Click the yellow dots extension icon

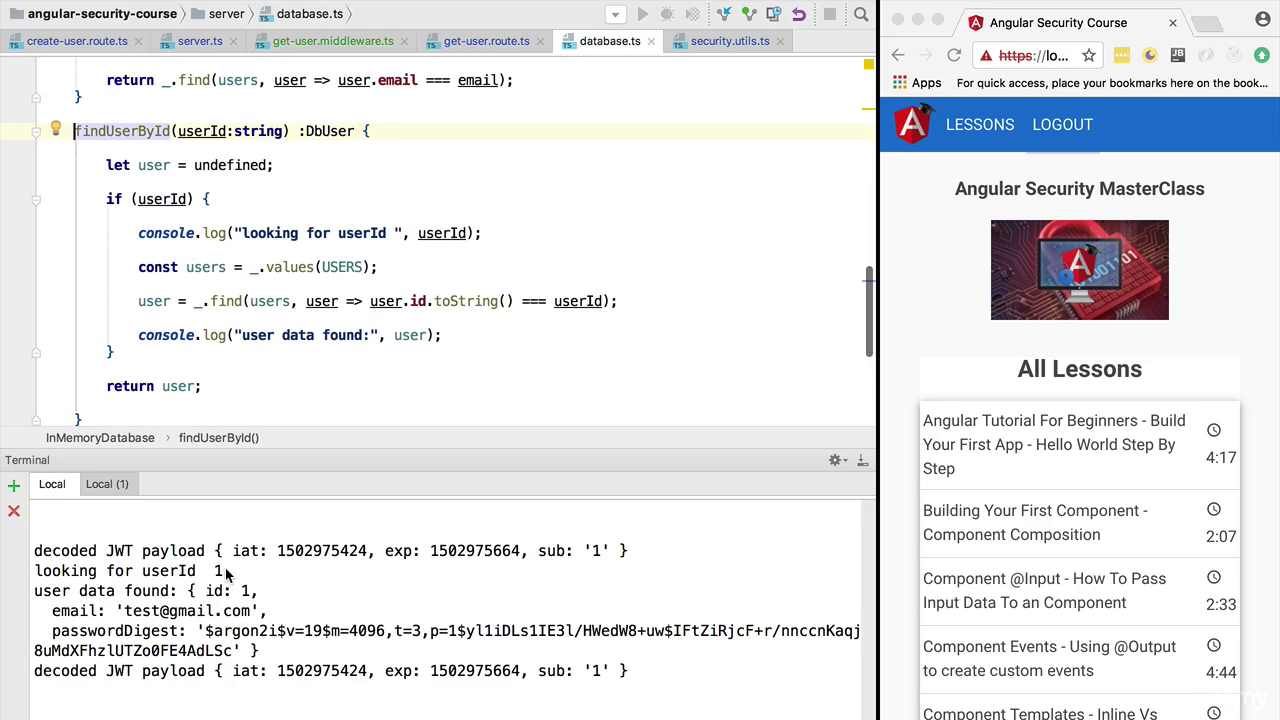1122,56
